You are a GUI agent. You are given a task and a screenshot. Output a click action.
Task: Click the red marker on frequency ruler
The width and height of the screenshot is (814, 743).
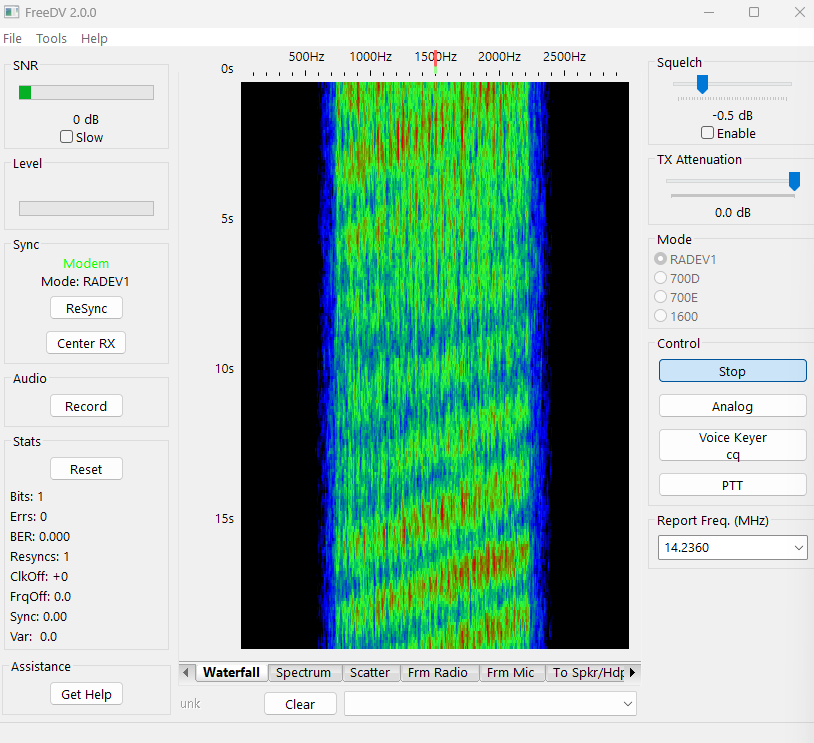click(x=436, y=58)
